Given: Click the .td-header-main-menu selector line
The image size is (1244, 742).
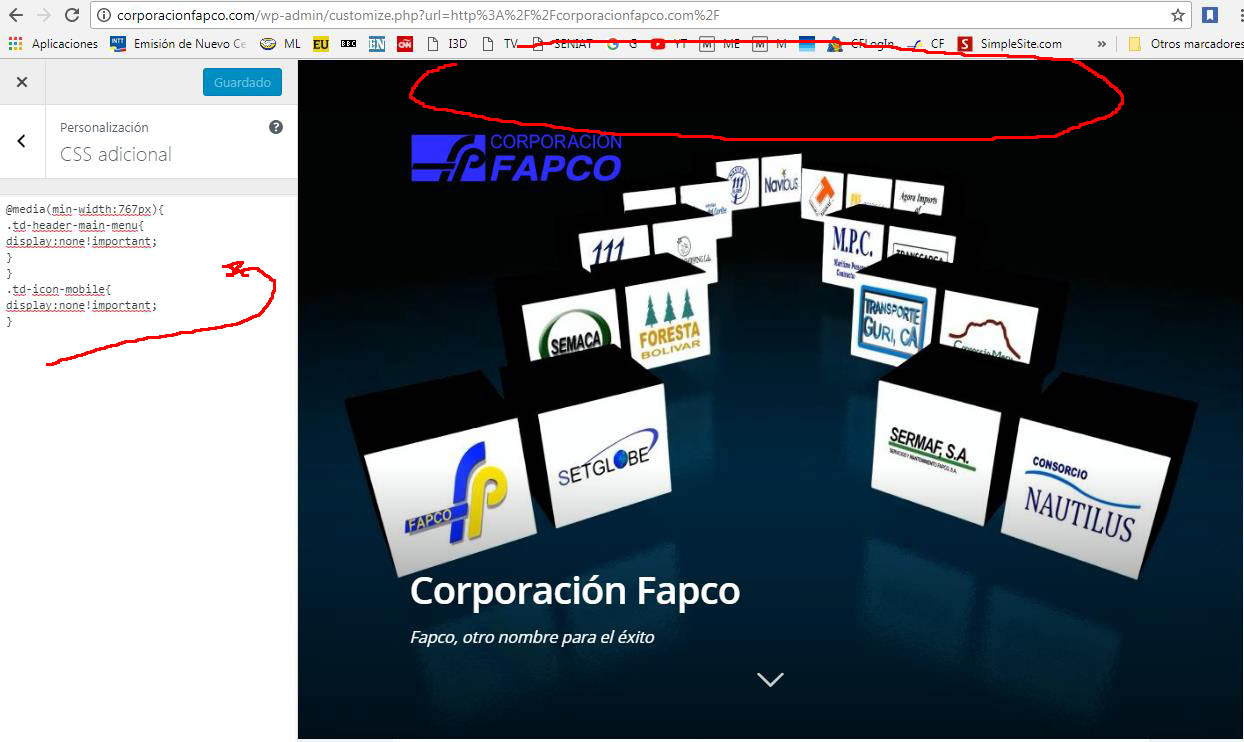Looking at the screenshot, I should tap(76, 226).
